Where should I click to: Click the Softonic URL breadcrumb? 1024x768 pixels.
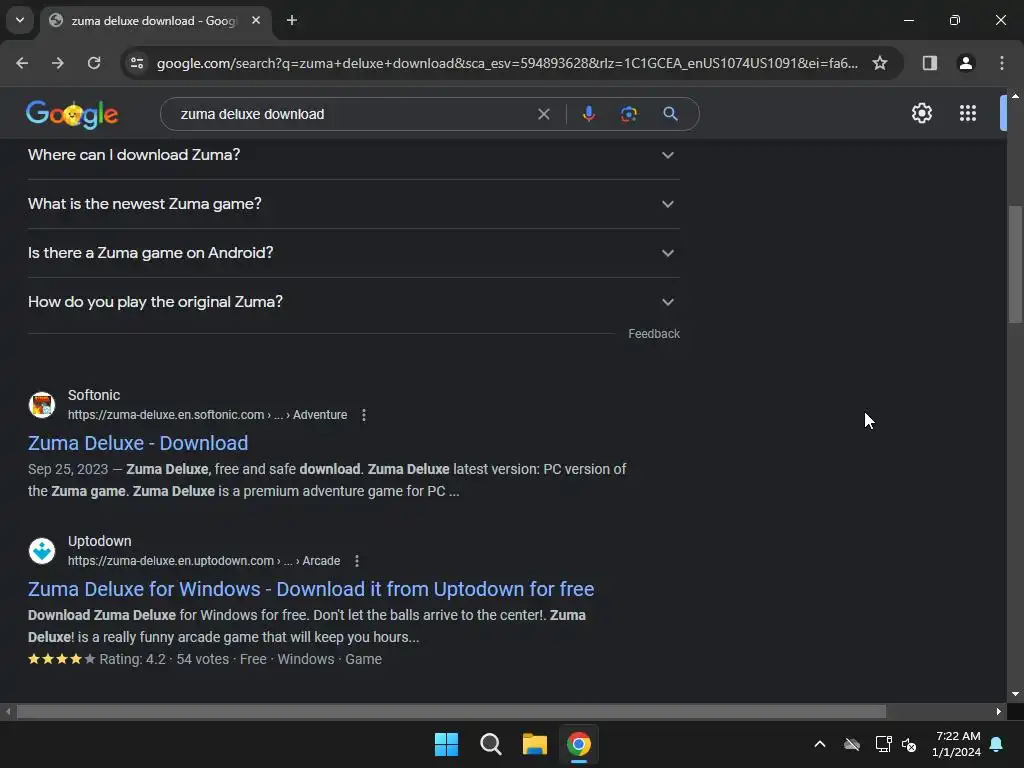[207, 415]
